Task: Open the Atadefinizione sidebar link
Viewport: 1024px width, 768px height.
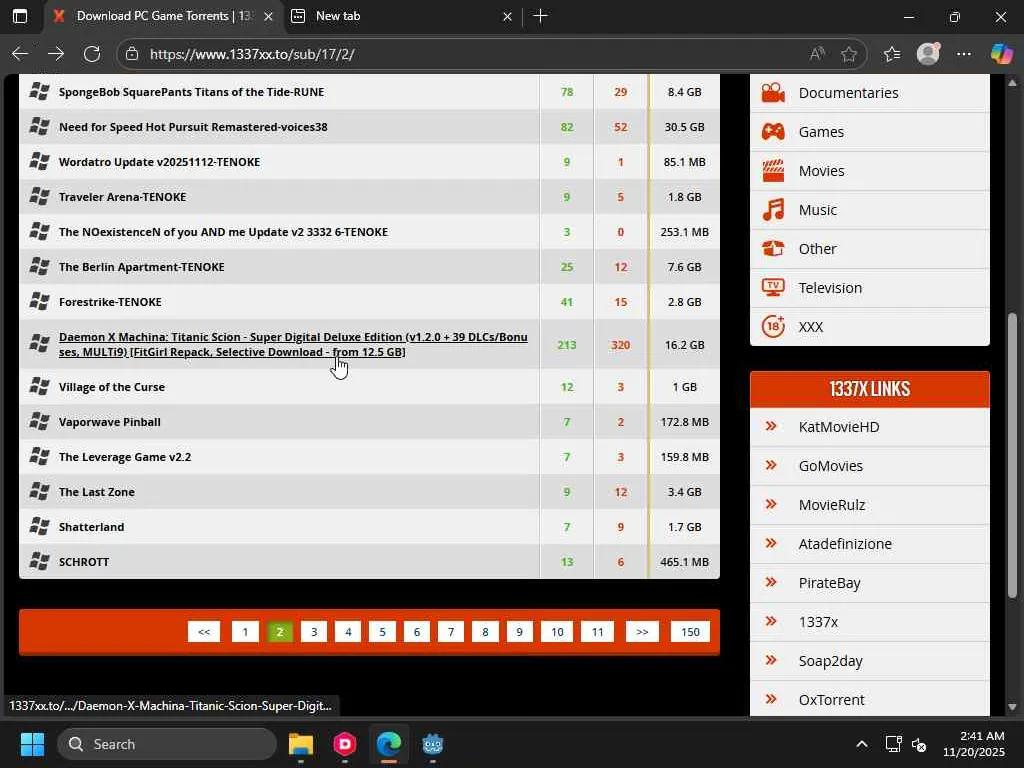Action: click(845, 544)
